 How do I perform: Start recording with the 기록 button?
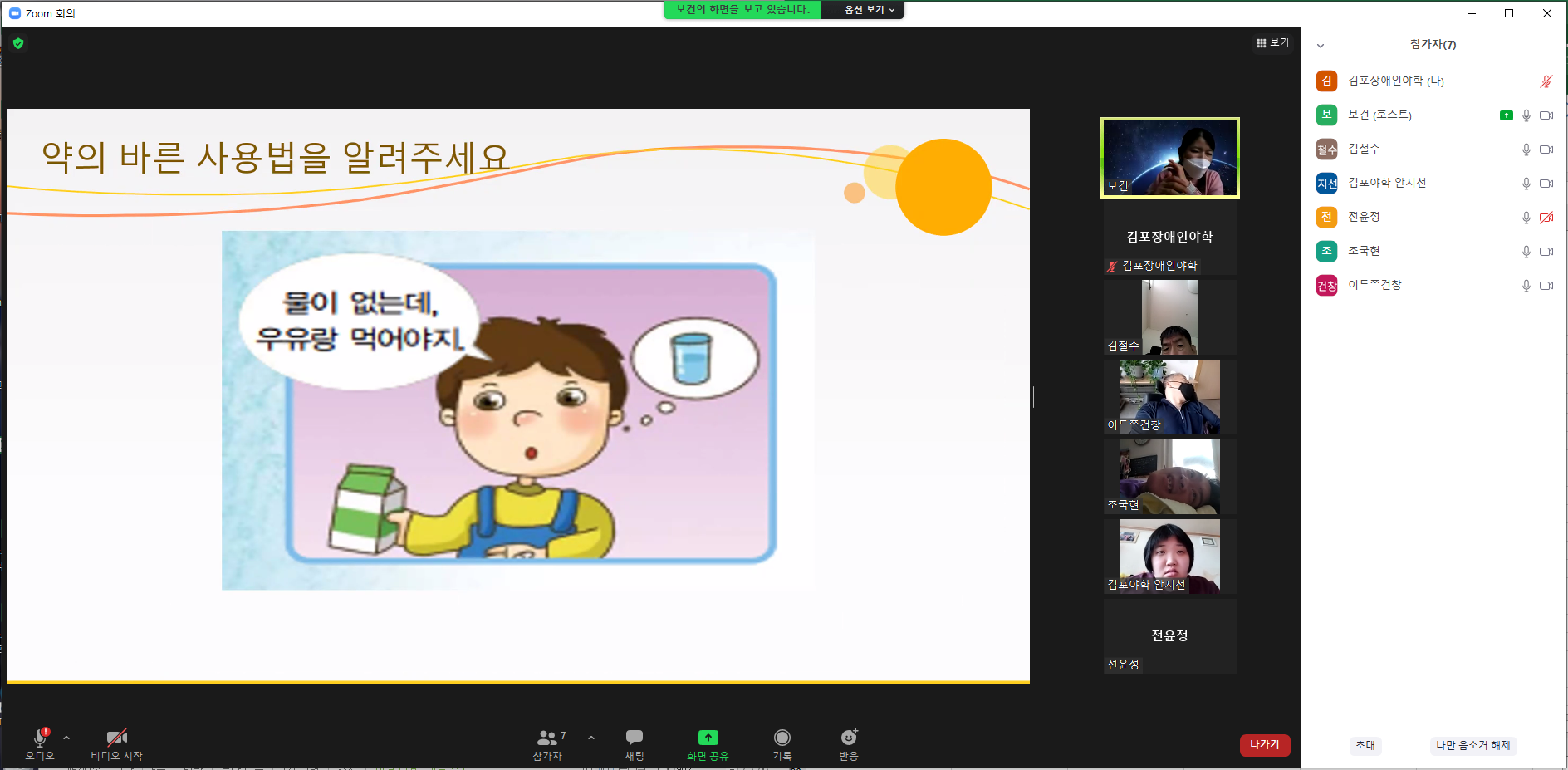pyautogui.click(x=782, y=743)
